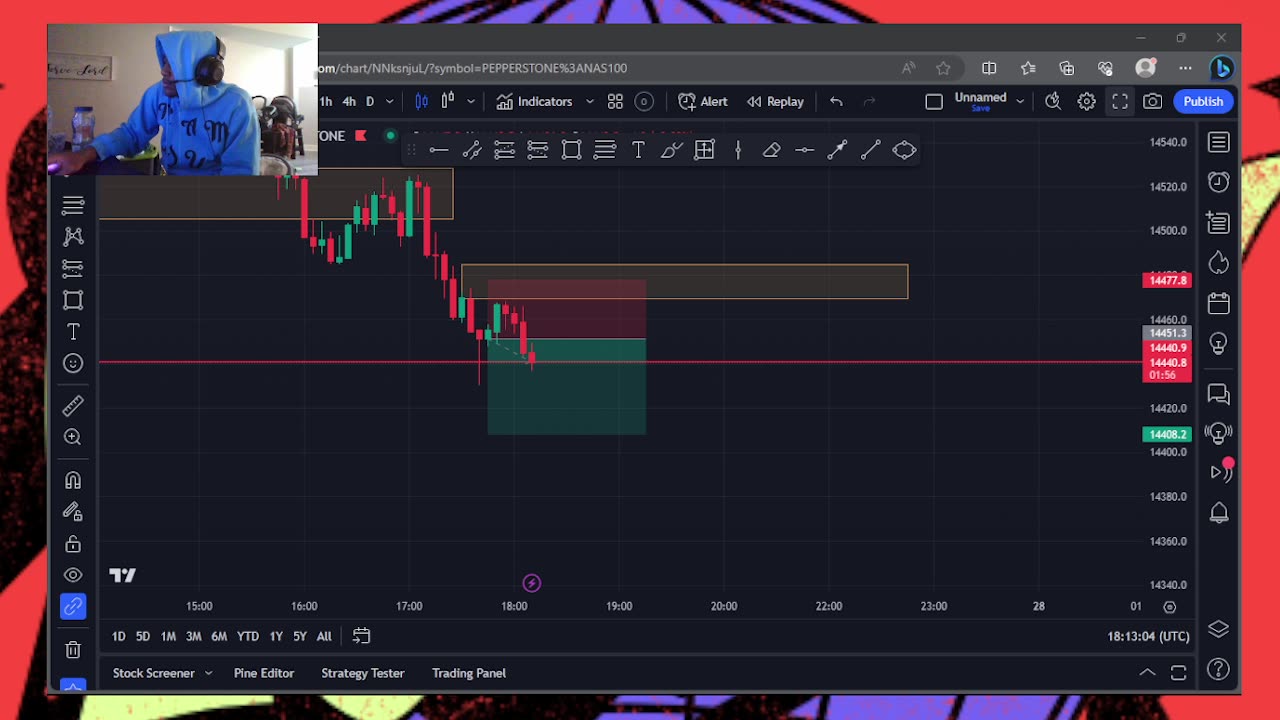Open the Pine Editor tab
Viewport: 1280px width, 720px height.
click(x=264, y=673)
